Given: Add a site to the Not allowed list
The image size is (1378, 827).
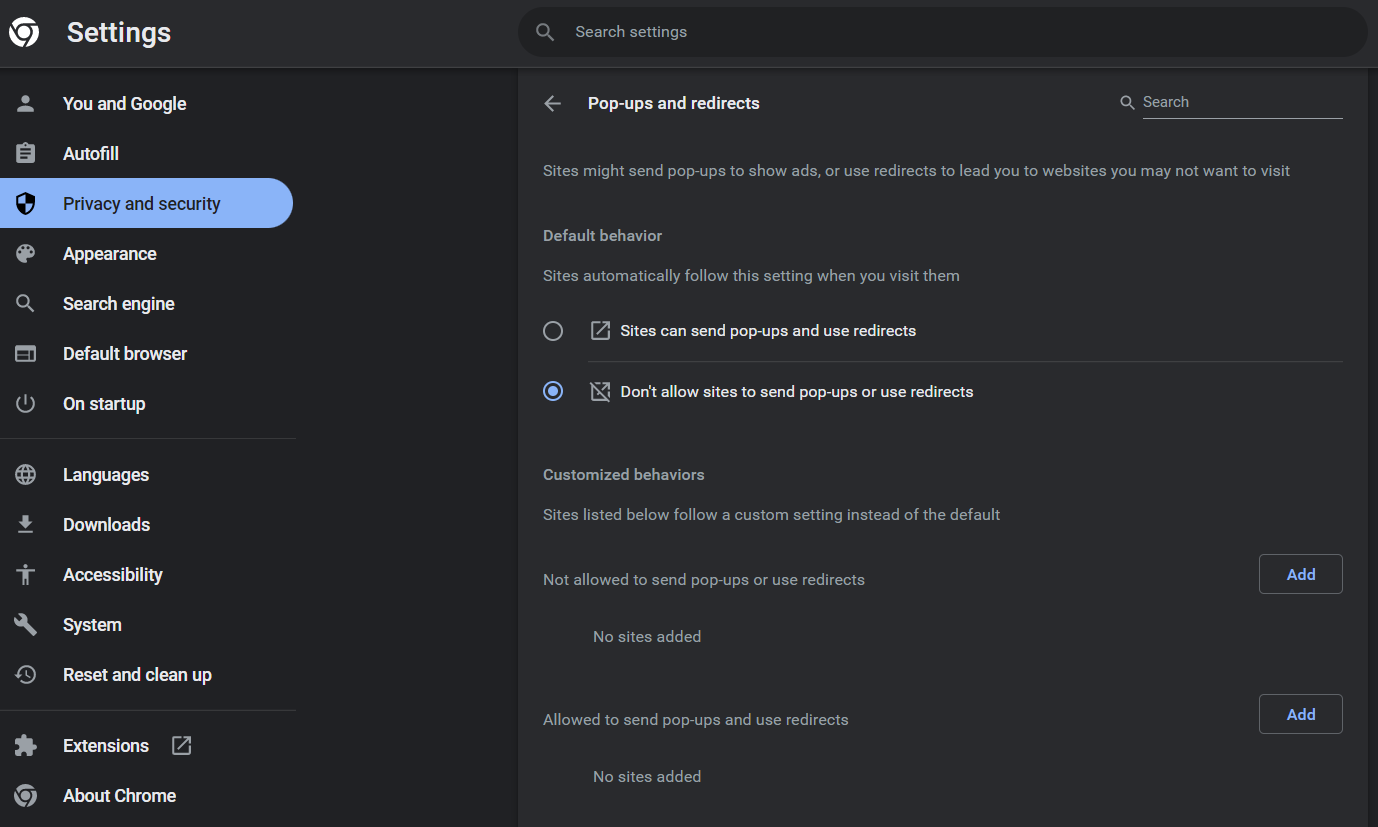Looking at the screenshot, I should coord(1300,574).
